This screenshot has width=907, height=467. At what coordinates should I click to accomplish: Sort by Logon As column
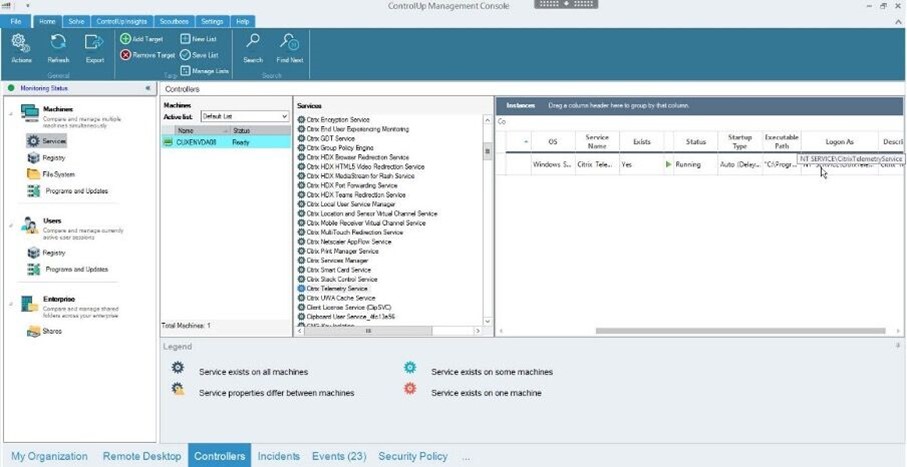(x=839, y=142)
